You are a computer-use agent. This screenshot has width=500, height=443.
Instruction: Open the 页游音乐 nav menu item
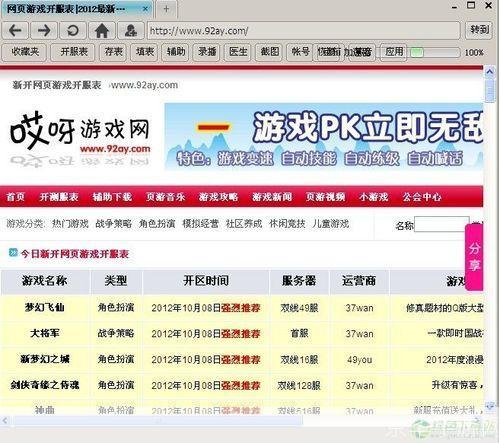(x=165, y=197)
